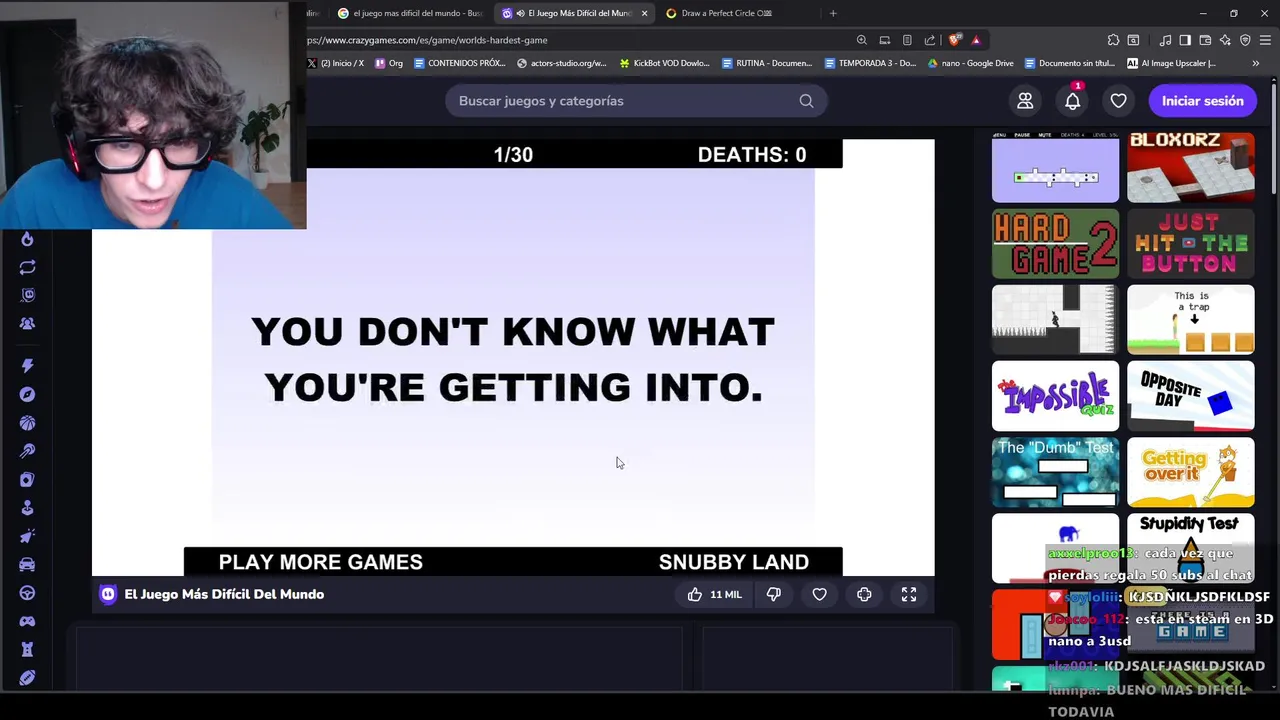
Task: Toggle theater mode icon under game
Action: click(x=864, y=594)
